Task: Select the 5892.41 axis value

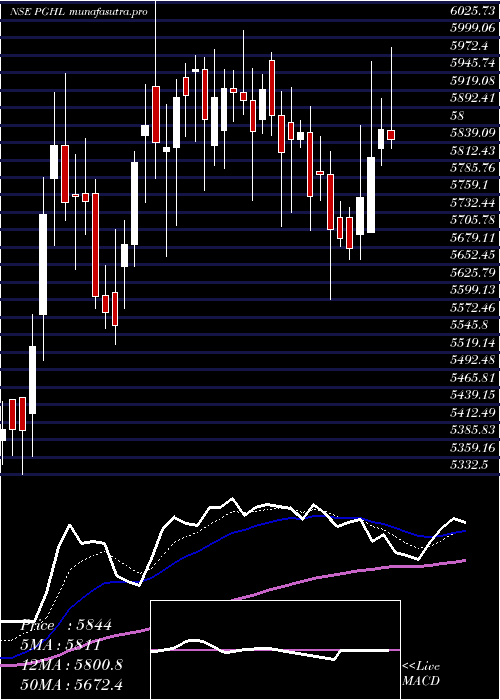Action: click(472, 98)
